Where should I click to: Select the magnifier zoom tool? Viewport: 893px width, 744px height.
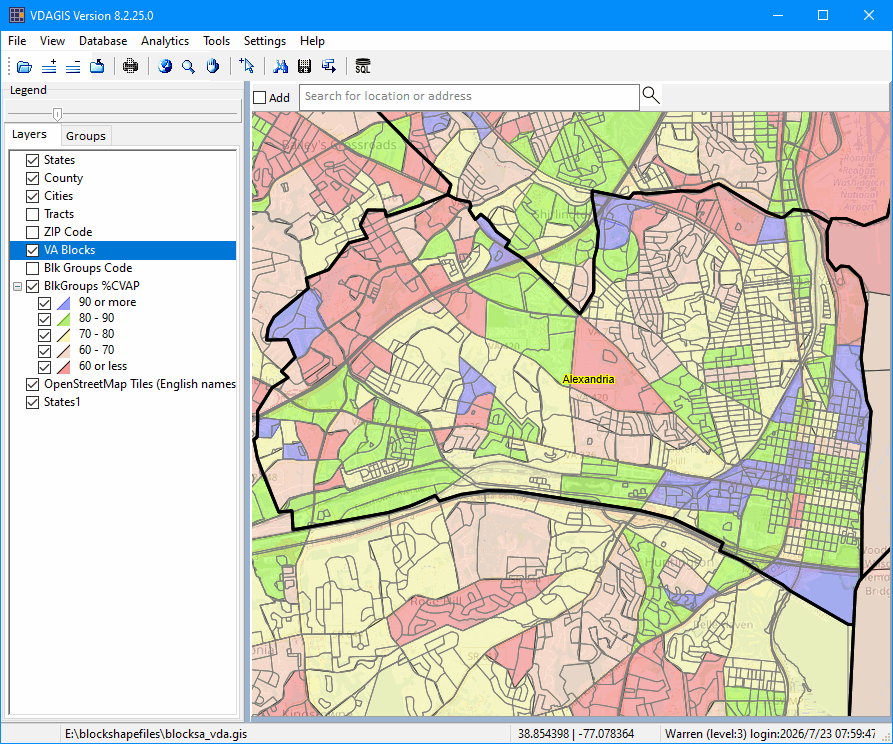(189, 66)
